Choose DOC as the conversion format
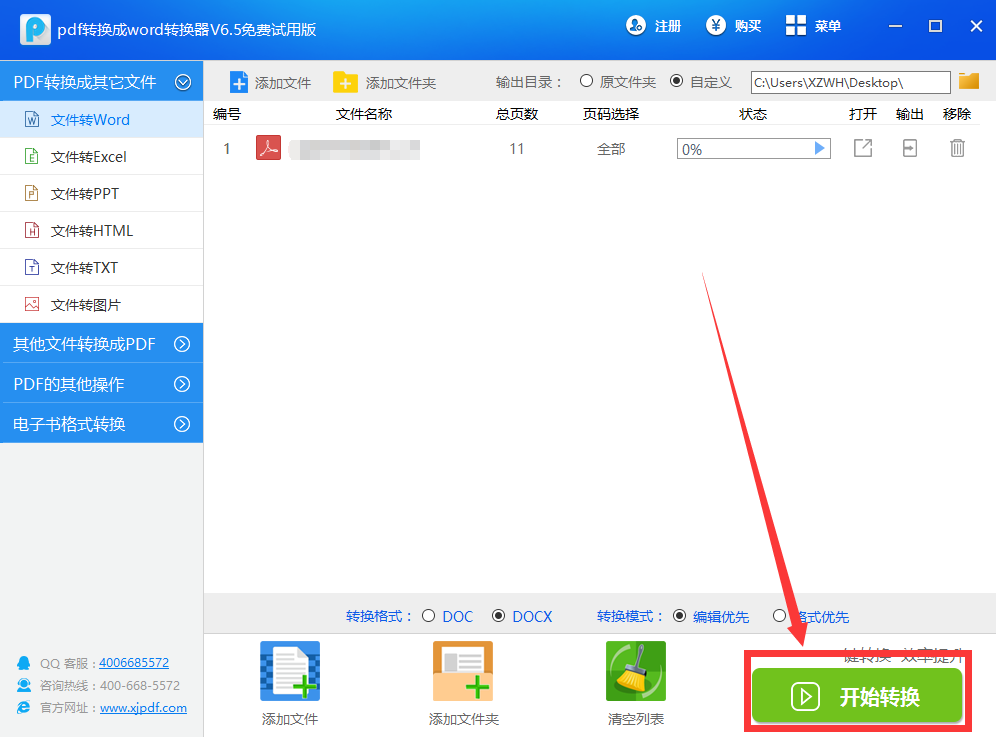The image size is (996, 737). point(433,616)
